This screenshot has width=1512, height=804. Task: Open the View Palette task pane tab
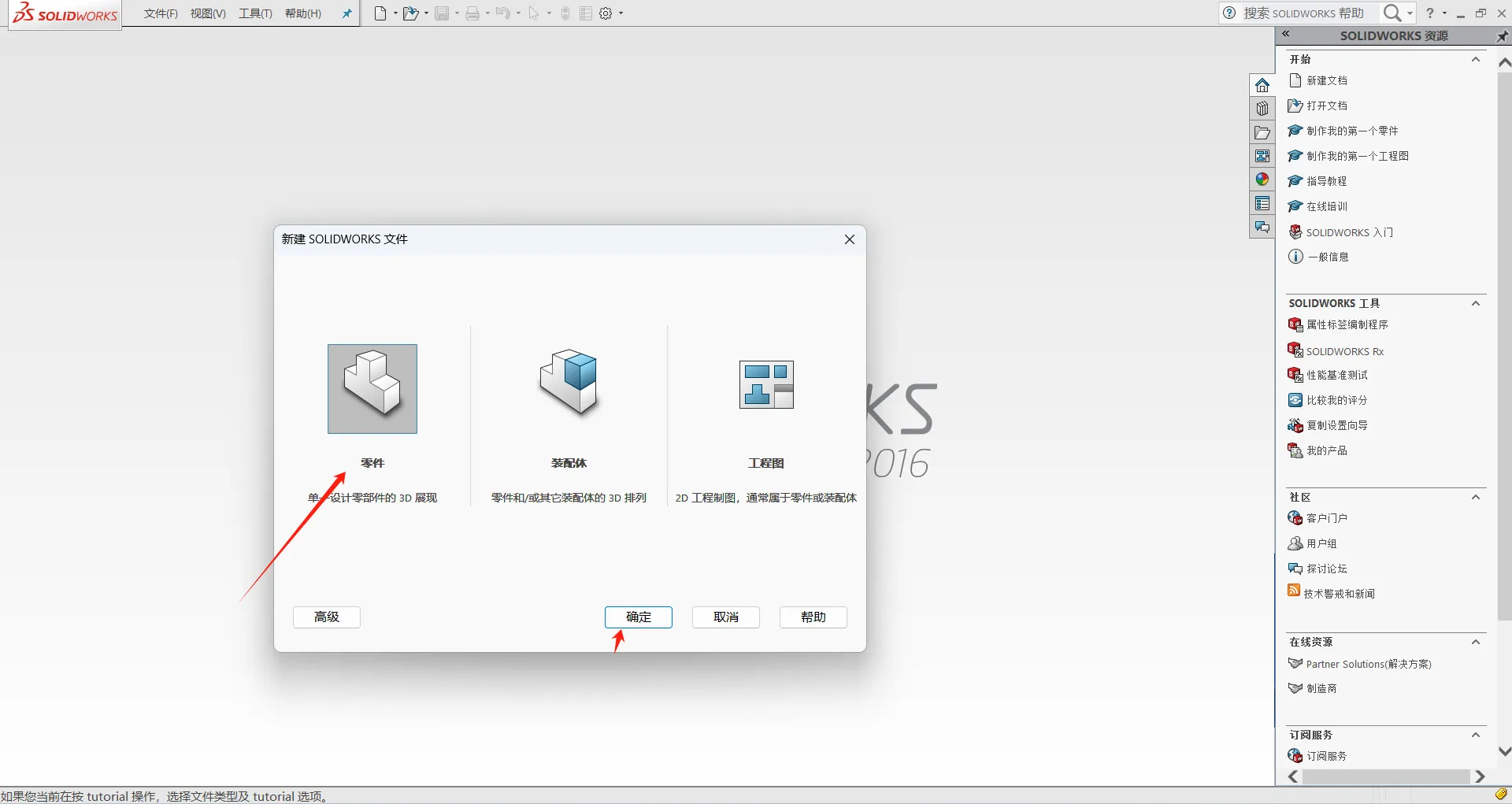(x=1262, y=156)
